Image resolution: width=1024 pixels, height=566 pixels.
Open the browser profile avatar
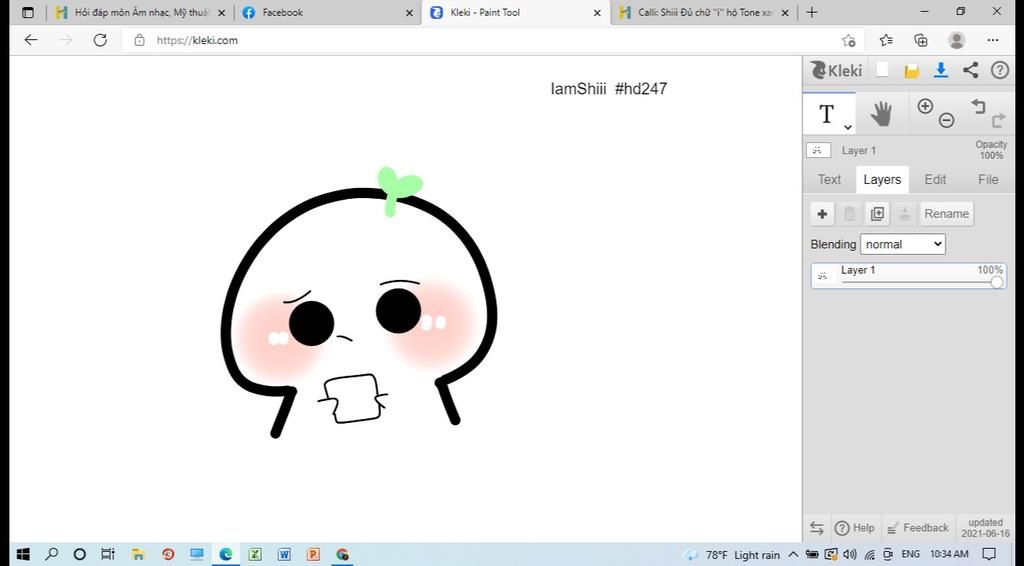(957, 40)
